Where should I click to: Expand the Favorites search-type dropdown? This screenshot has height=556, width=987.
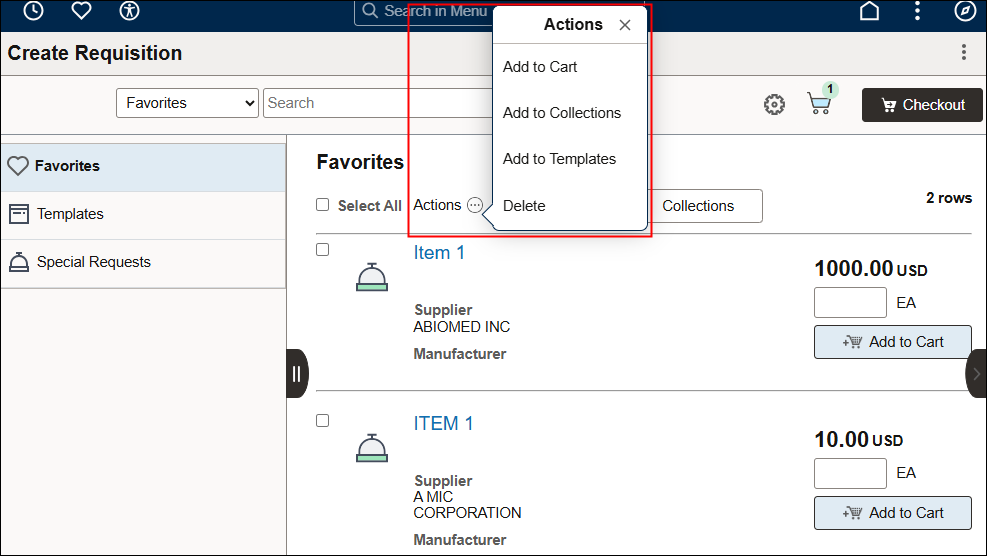point(188,103)
